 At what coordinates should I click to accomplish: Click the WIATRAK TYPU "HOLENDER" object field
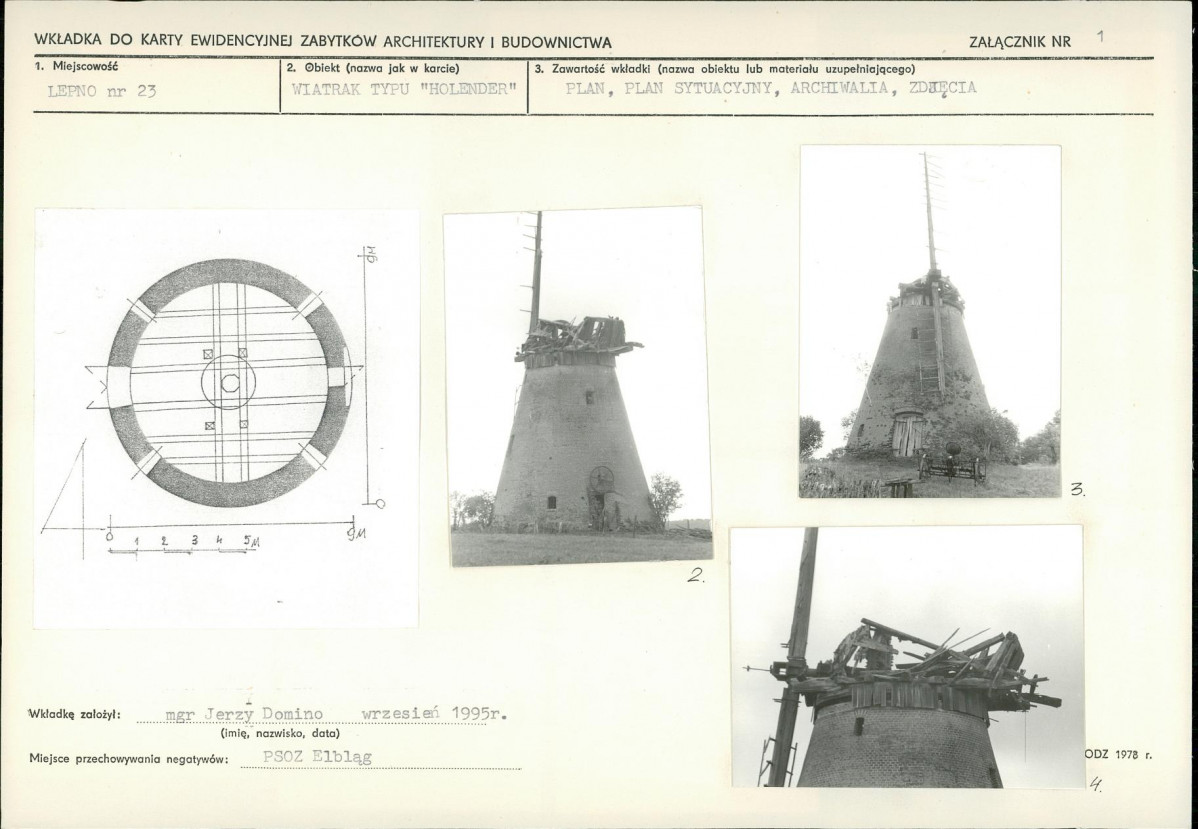(404, 89)
